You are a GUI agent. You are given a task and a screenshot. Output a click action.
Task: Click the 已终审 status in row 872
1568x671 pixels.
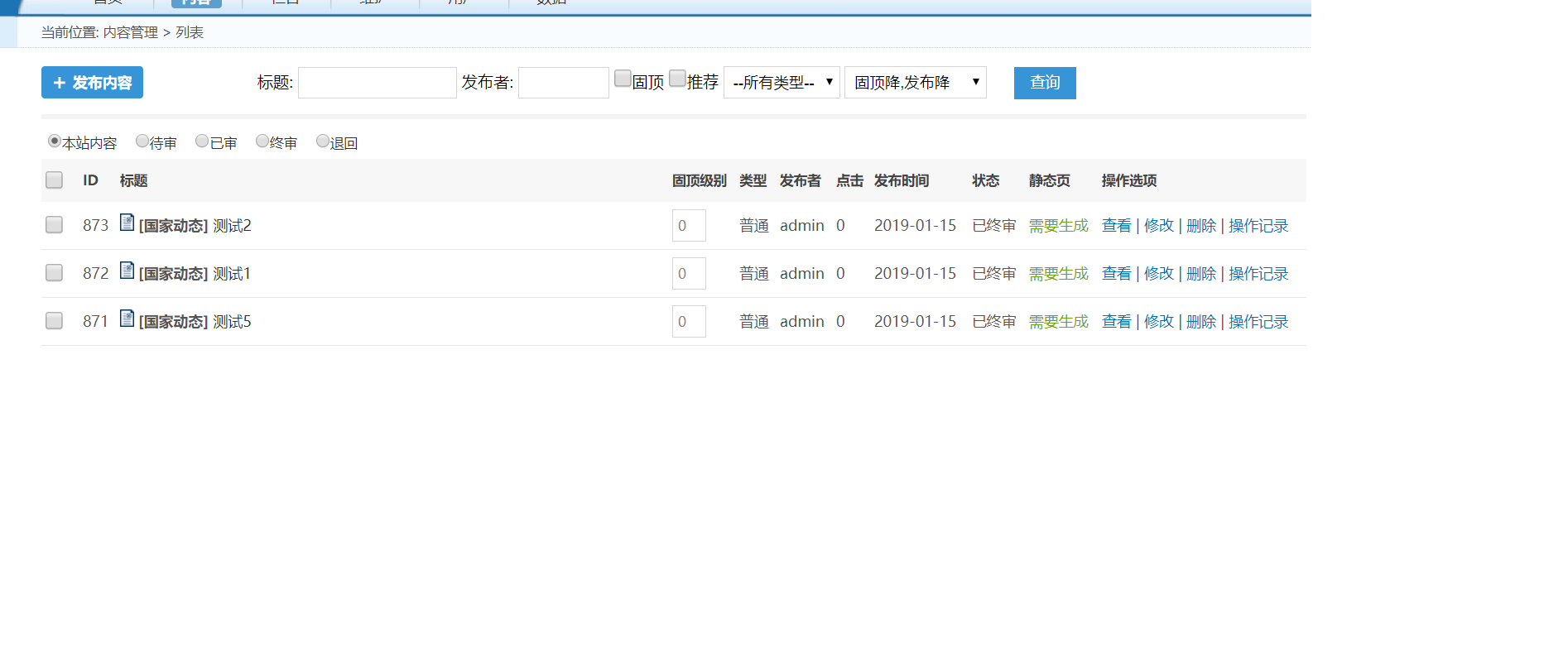click(994, 274)
